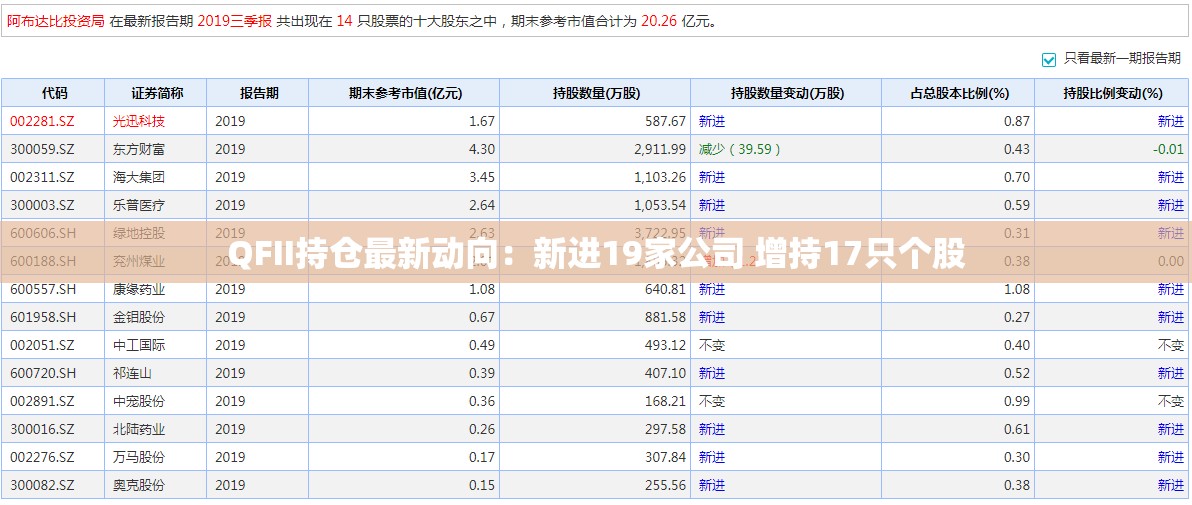
Task: Sort by the 报告期 column header
Action: 258,93
